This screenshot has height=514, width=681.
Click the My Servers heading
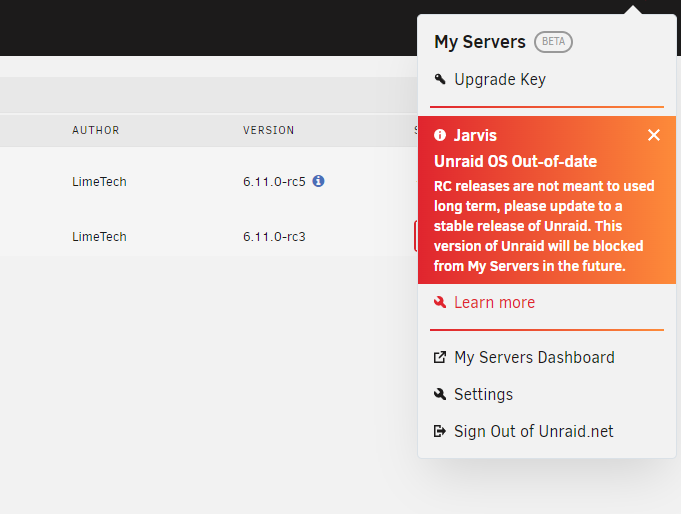coord(480,42)
